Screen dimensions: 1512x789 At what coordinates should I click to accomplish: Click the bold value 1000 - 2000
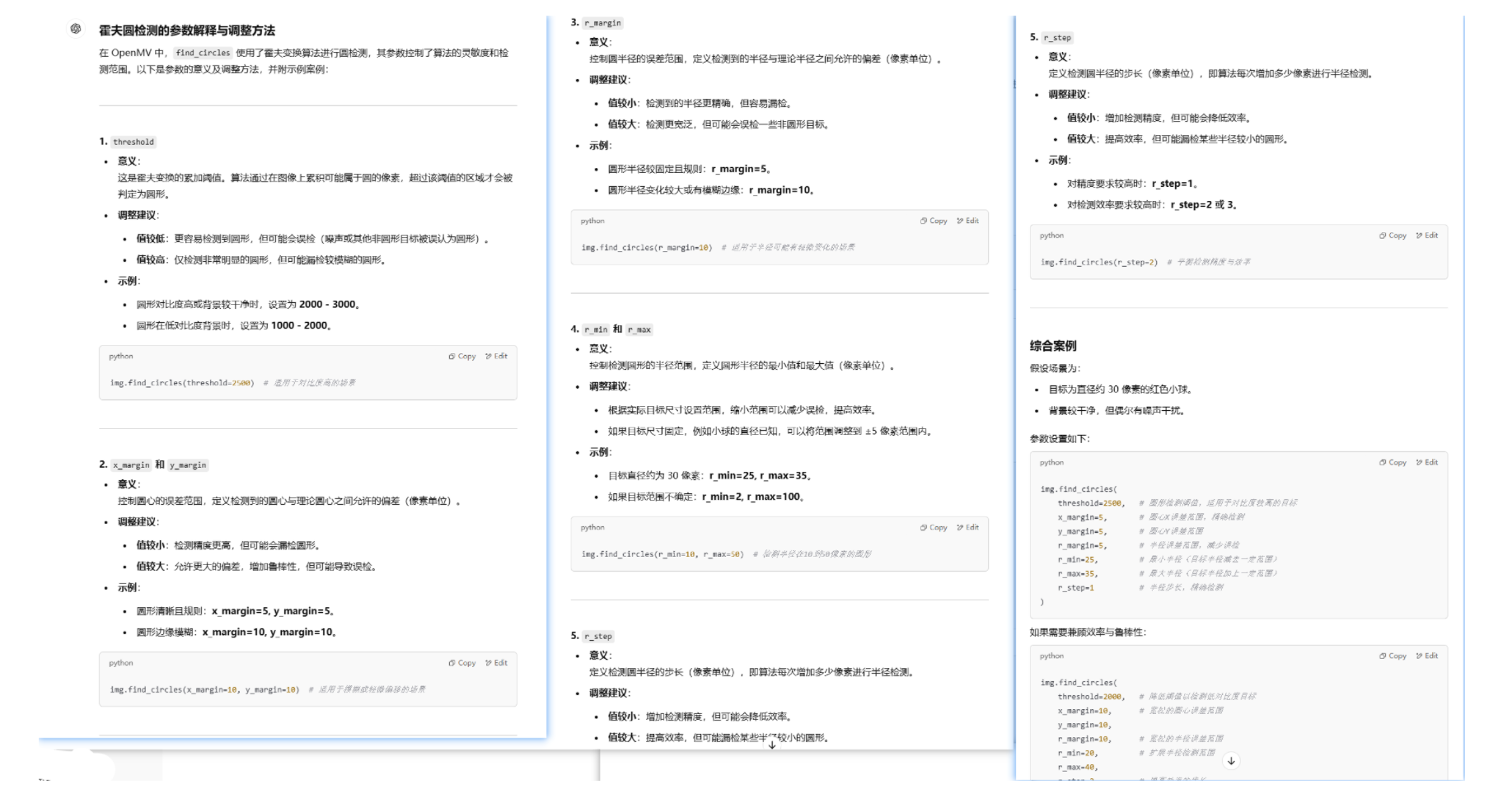click(299, 326)
